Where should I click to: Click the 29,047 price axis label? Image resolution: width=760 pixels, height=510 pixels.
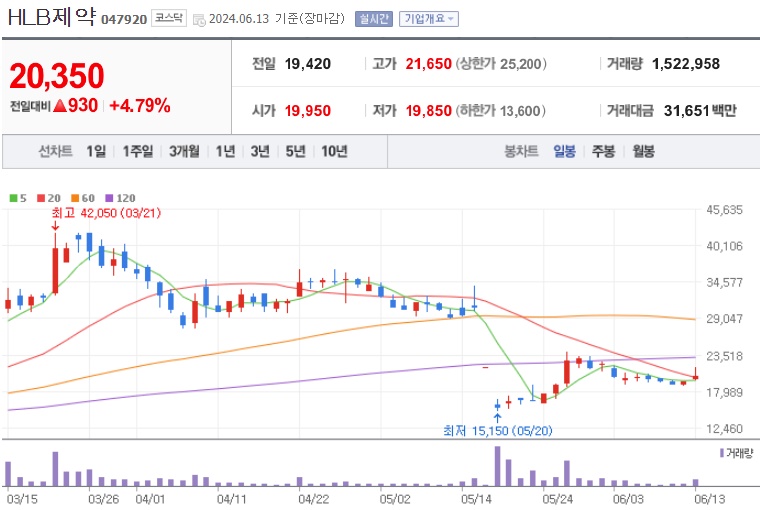point(724,319)
